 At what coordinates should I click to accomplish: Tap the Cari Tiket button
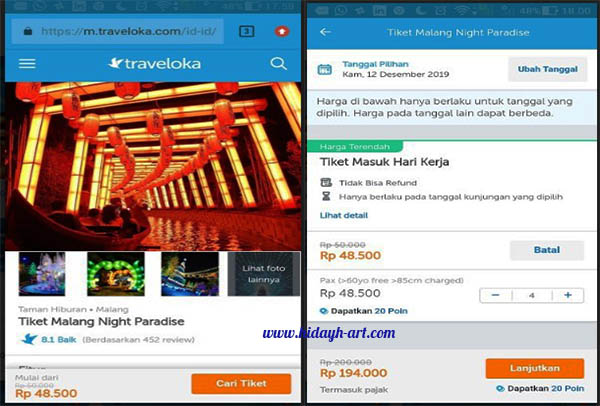pyautogui.click(x=241, y=383)
